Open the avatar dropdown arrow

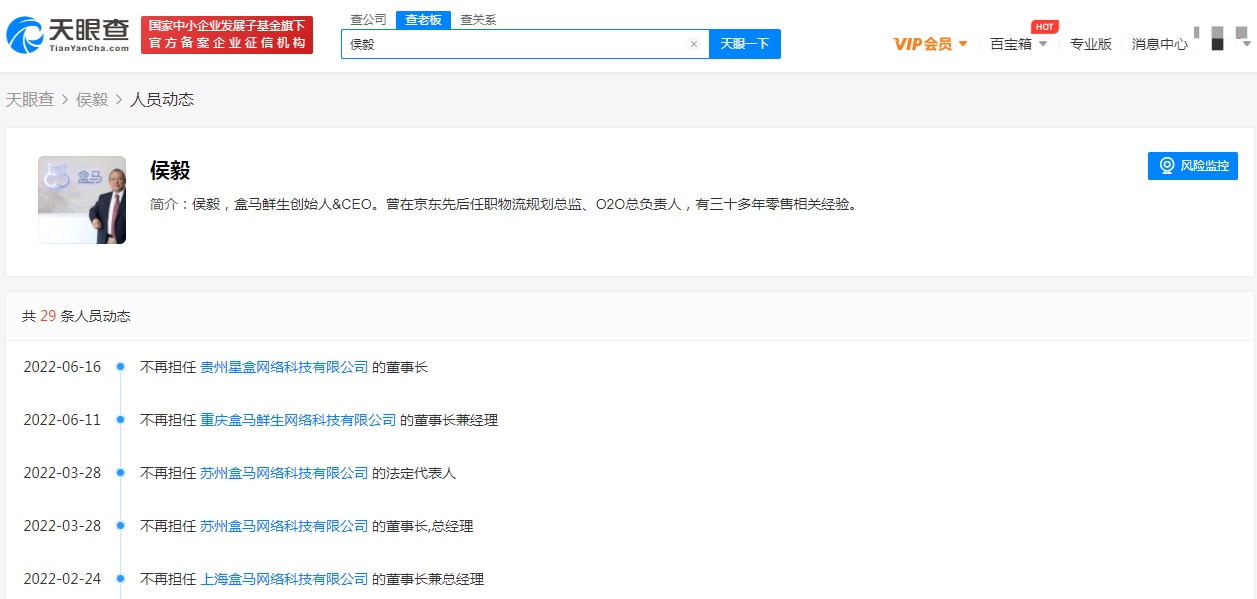[1245, 43]
